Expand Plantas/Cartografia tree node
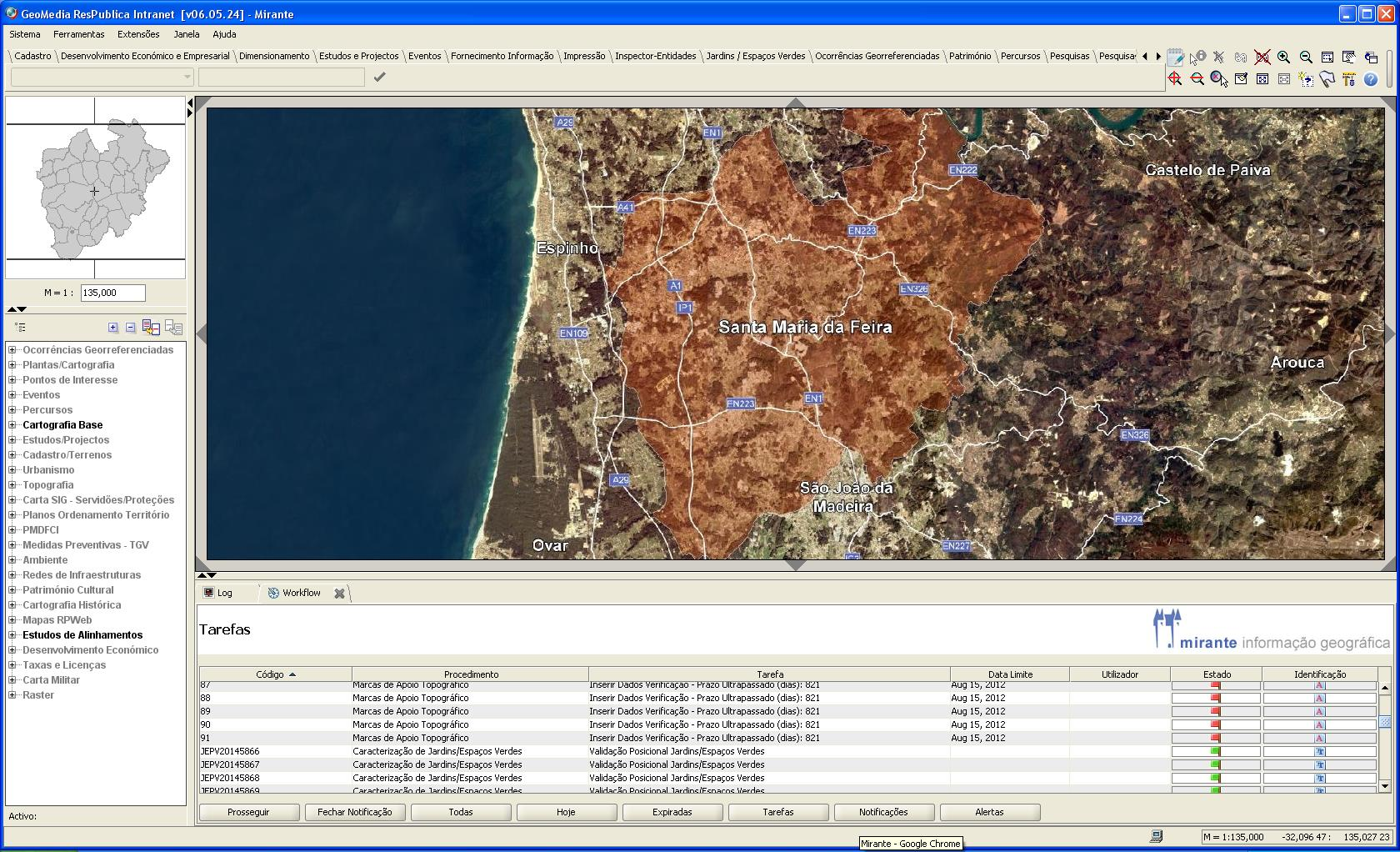 click(12, 365)
